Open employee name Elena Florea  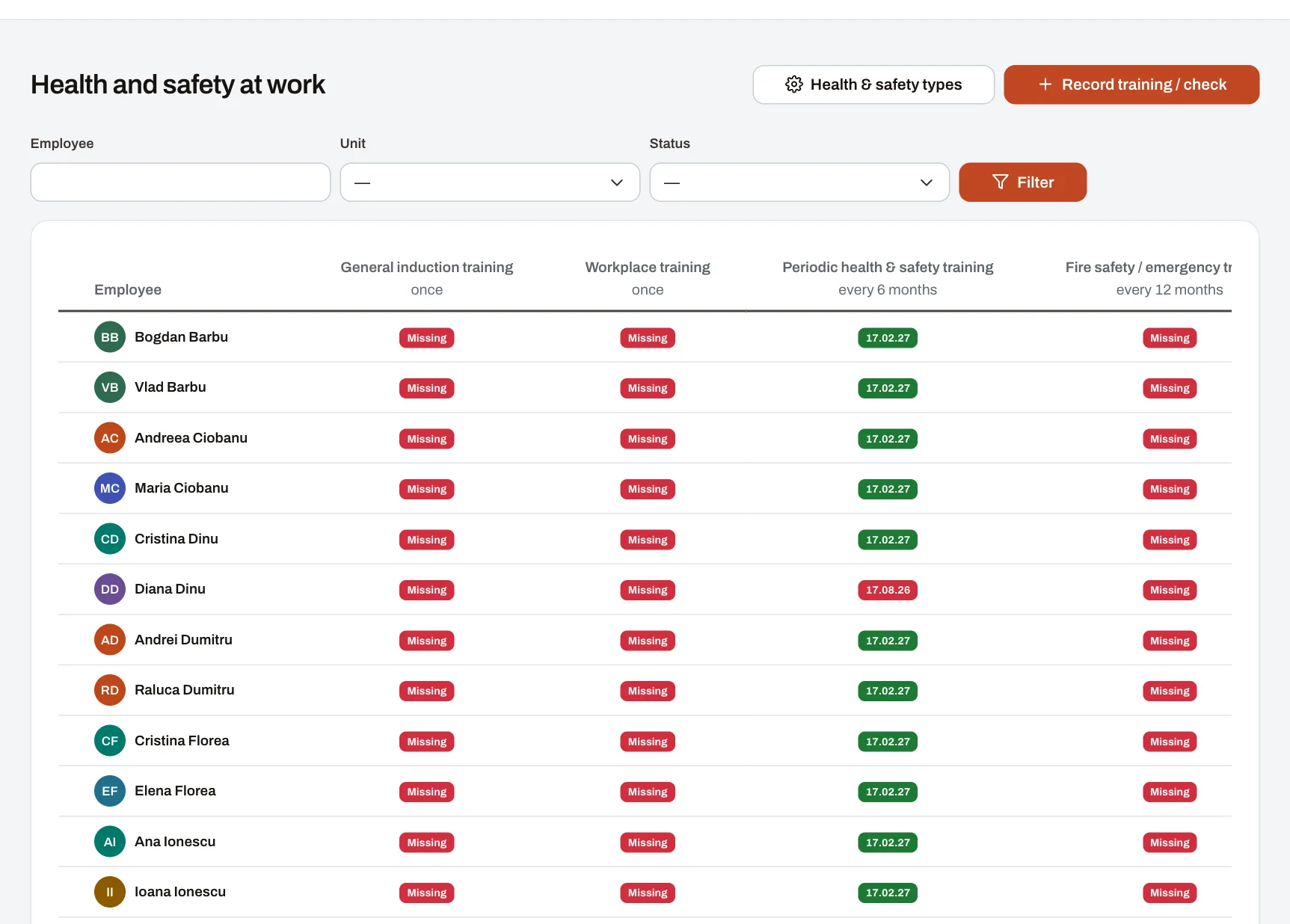coord(175,791)
